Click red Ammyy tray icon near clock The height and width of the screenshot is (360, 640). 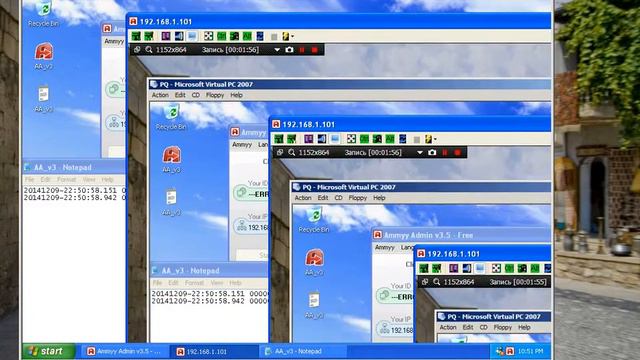click(x=510, y=351)
